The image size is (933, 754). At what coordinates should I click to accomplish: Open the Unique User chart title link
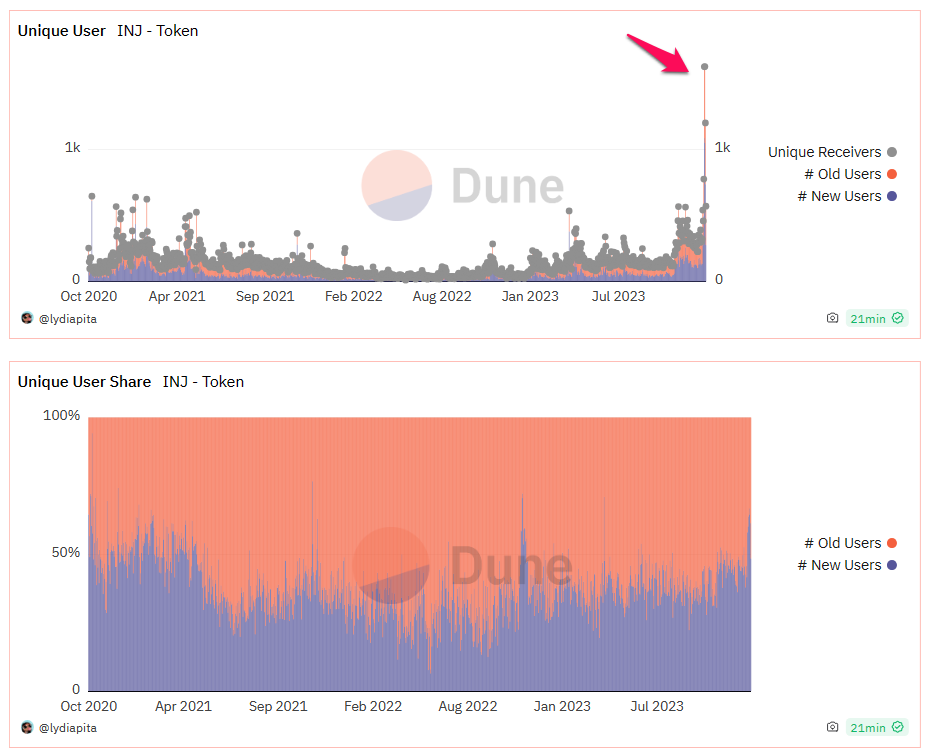click(61, 31)
